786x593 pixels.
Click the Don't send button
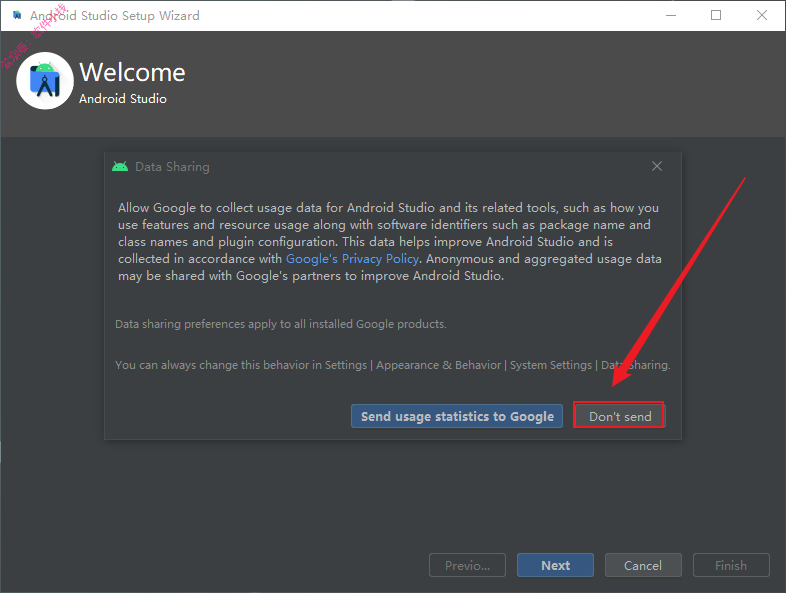619,416
